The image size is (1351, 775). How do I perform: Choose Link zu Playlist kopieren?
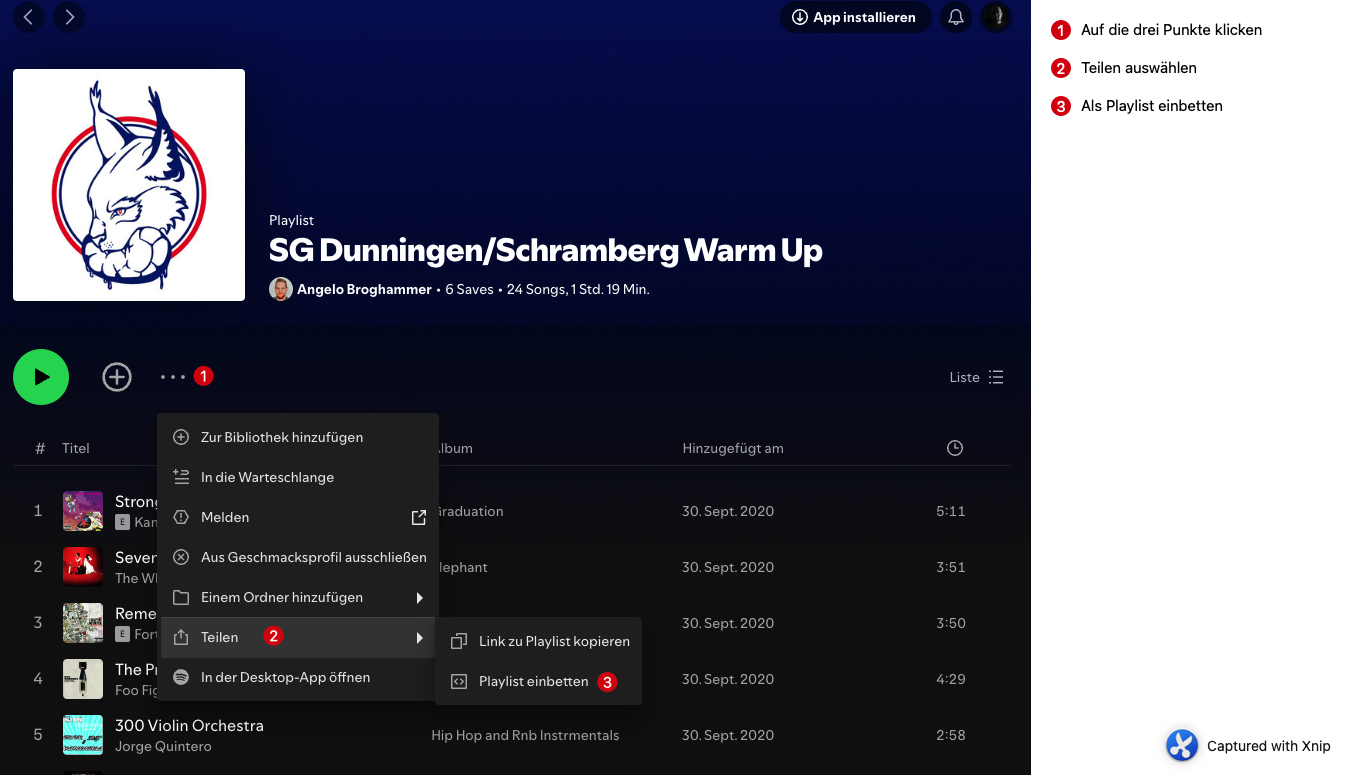click(556, 641)
